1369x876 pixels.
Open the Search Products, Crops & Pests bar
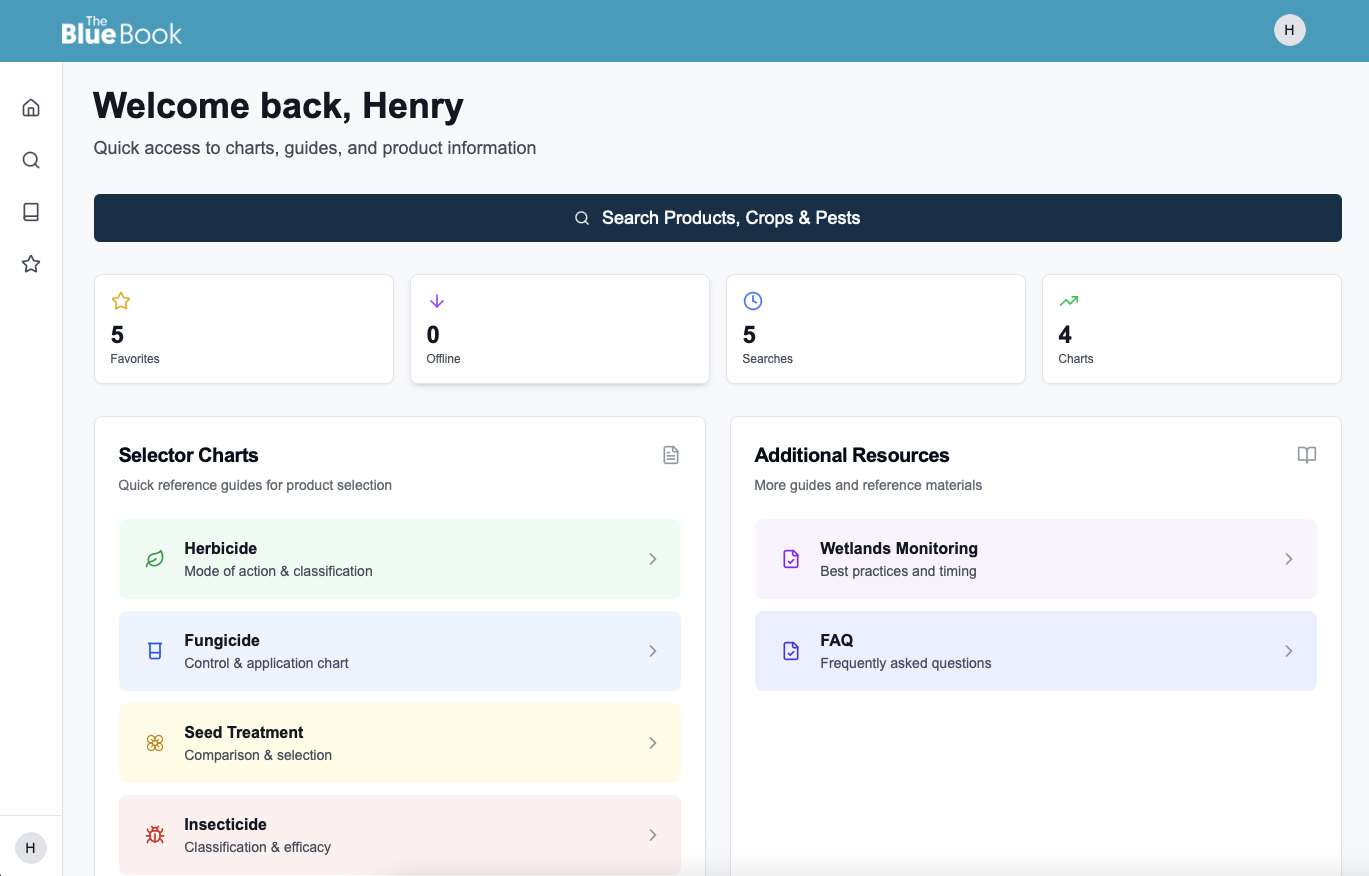tap(717, 217)
